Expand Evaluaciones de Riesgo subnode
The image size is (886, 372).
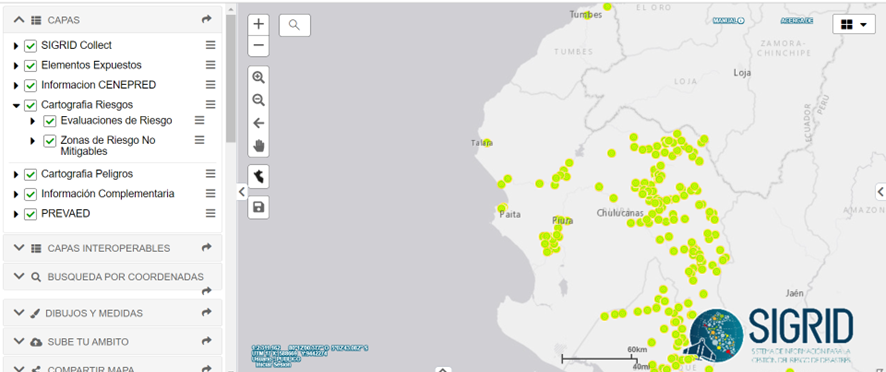tap(33, 121)
